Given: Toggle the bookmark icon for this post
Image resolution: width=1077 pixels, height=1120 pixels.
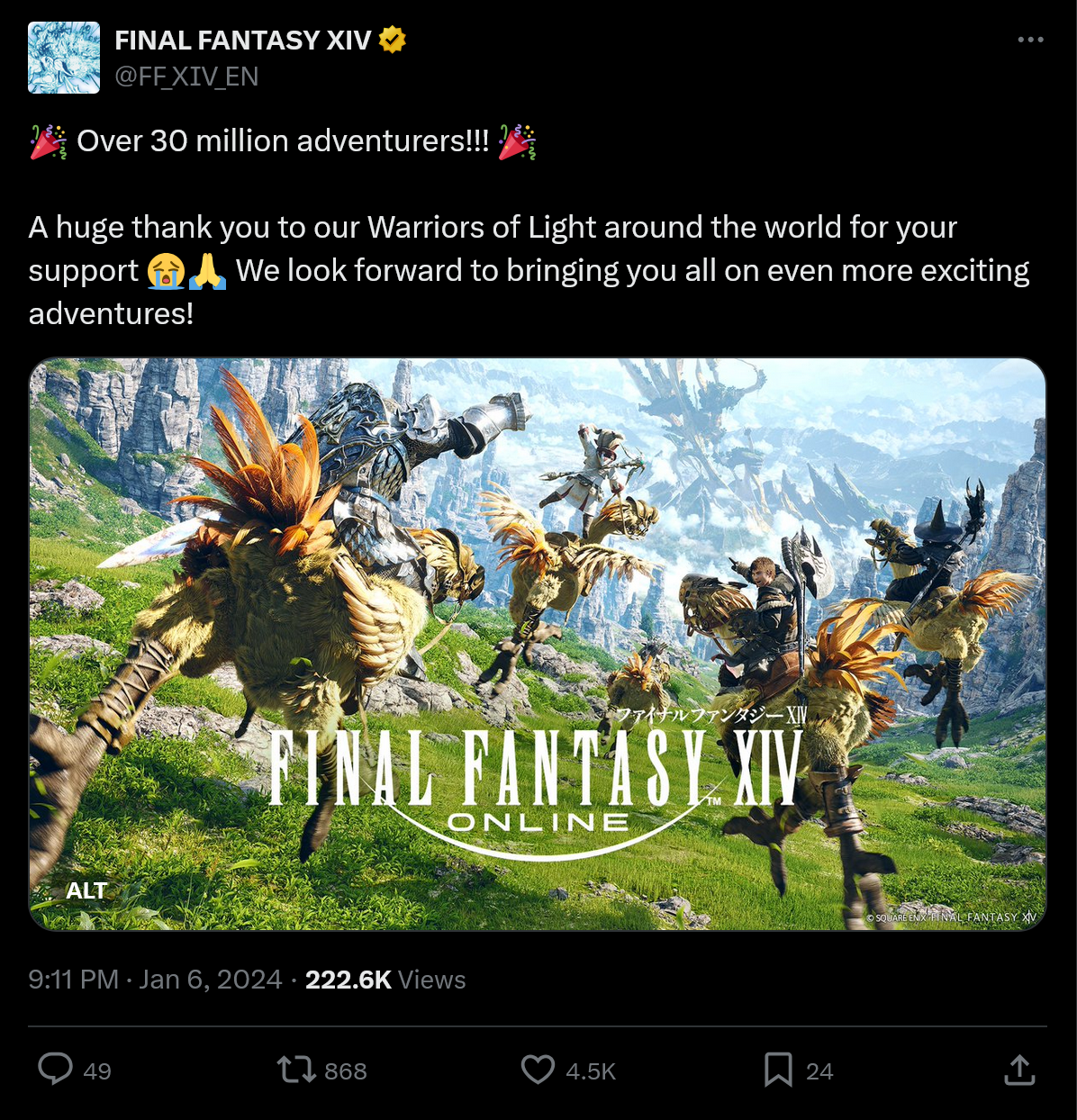Looking at the screenshot, I should [778, 1070].
